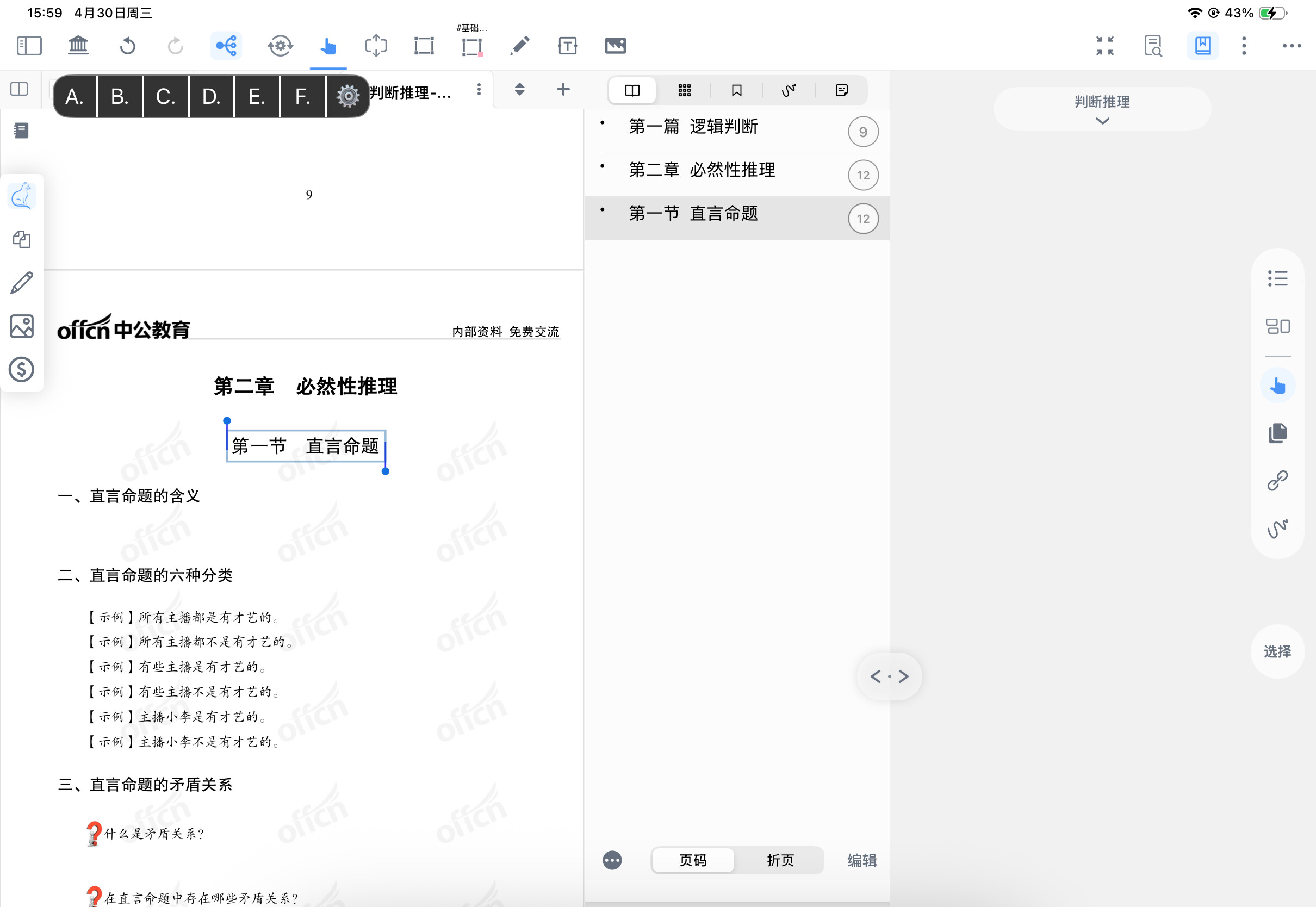Switch to the bookmarks tab
1316x907 pixels.
click(736, 90)
